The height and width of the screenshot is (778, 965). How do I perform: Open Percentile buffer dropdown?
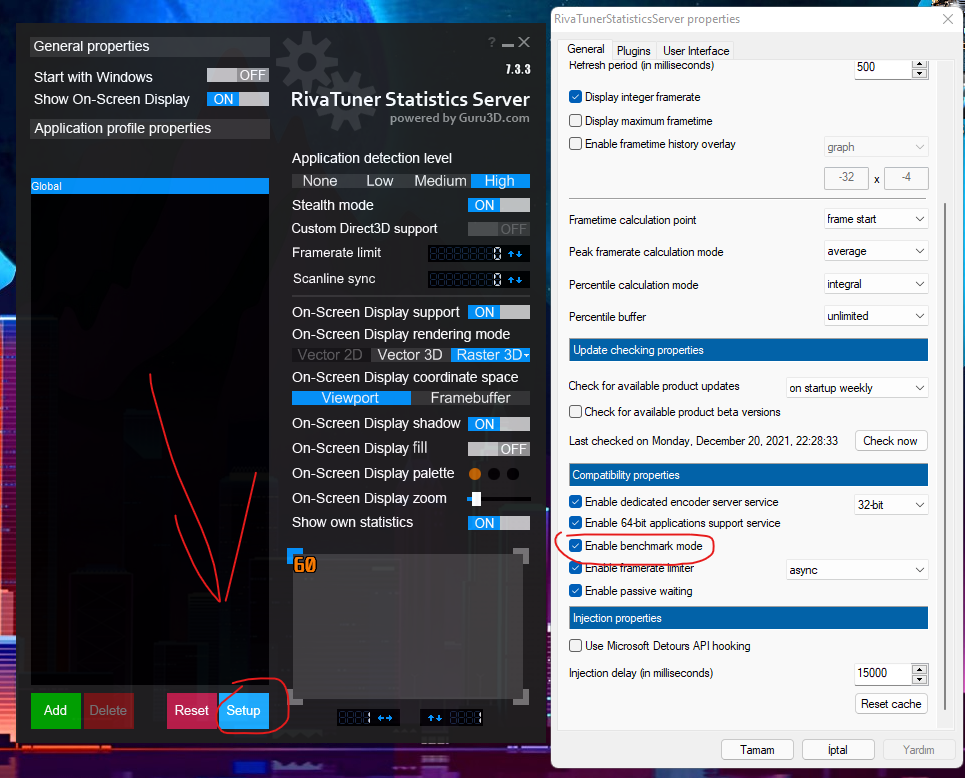click(x=876, y=316)
